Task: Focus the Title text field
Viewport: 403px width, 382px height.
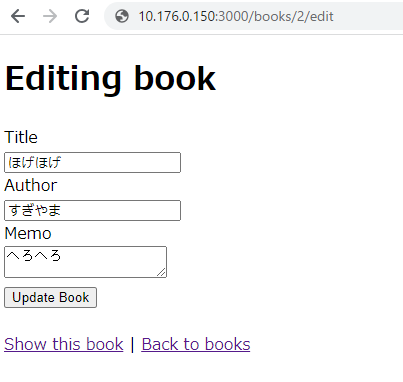Action: tap(92, 162)
